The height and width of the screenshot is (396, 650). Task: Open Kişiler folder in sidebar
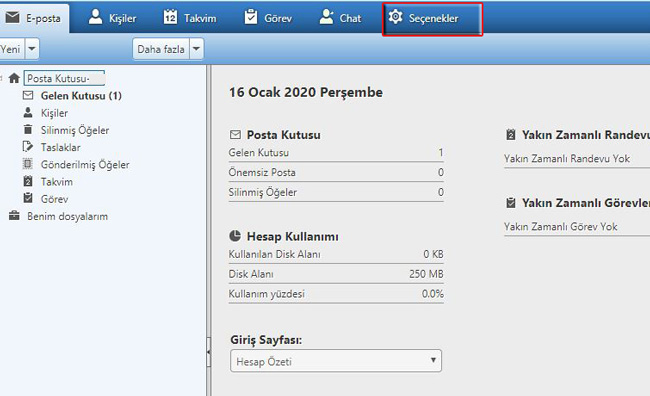pyautogui.click(x=54, y=113)
